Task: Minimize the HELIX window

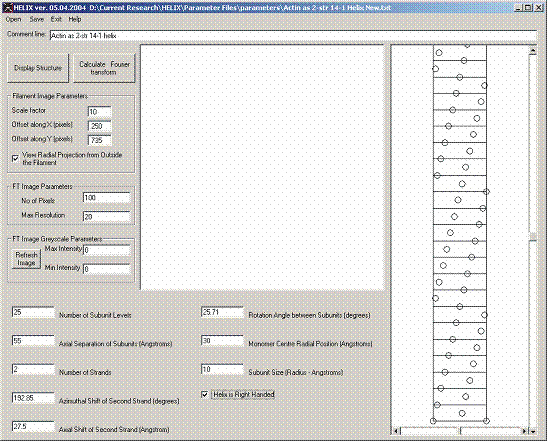Action: [519, 8]
